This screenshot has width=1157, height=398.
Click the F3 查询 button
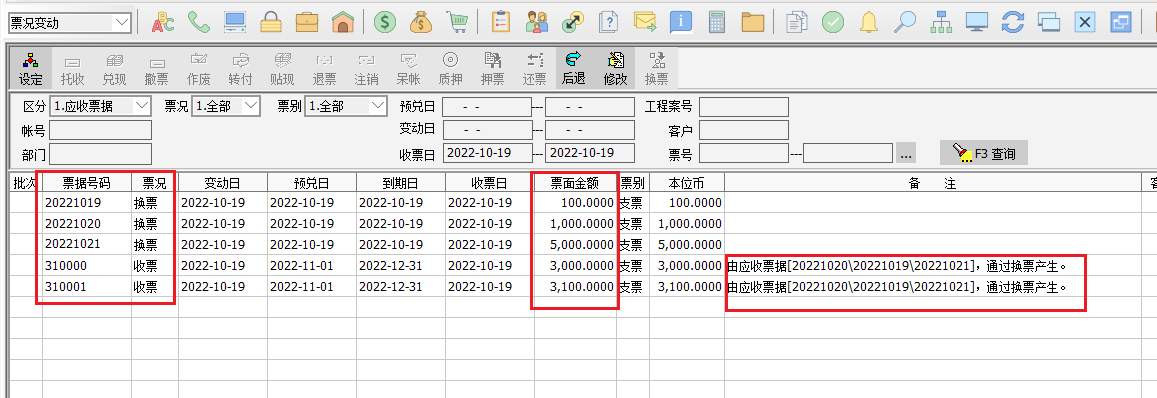point(984,154)
